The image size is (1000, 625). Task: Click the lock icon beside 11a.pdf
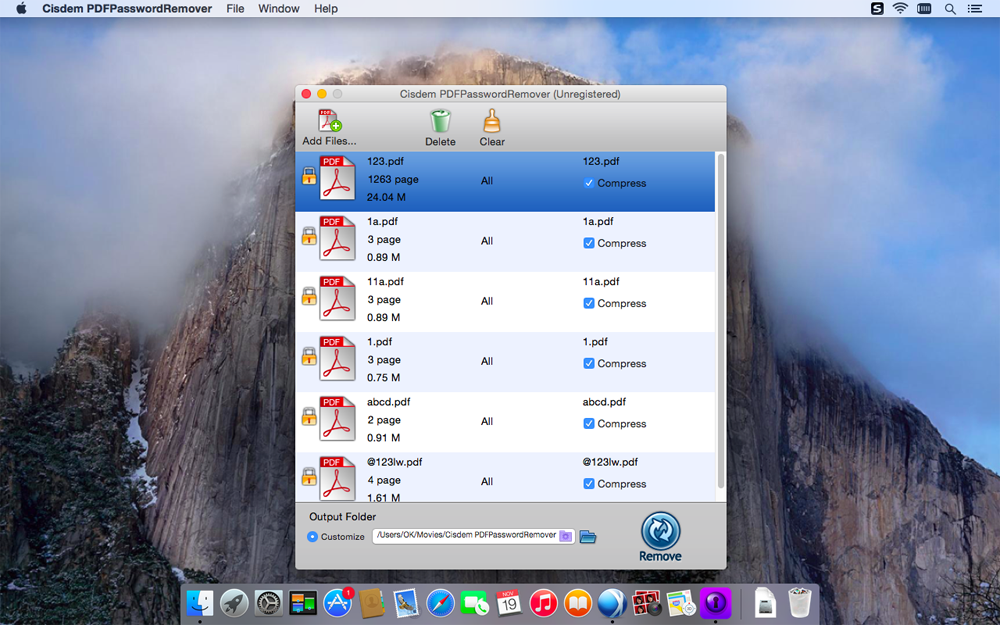[x=309, y=295]
